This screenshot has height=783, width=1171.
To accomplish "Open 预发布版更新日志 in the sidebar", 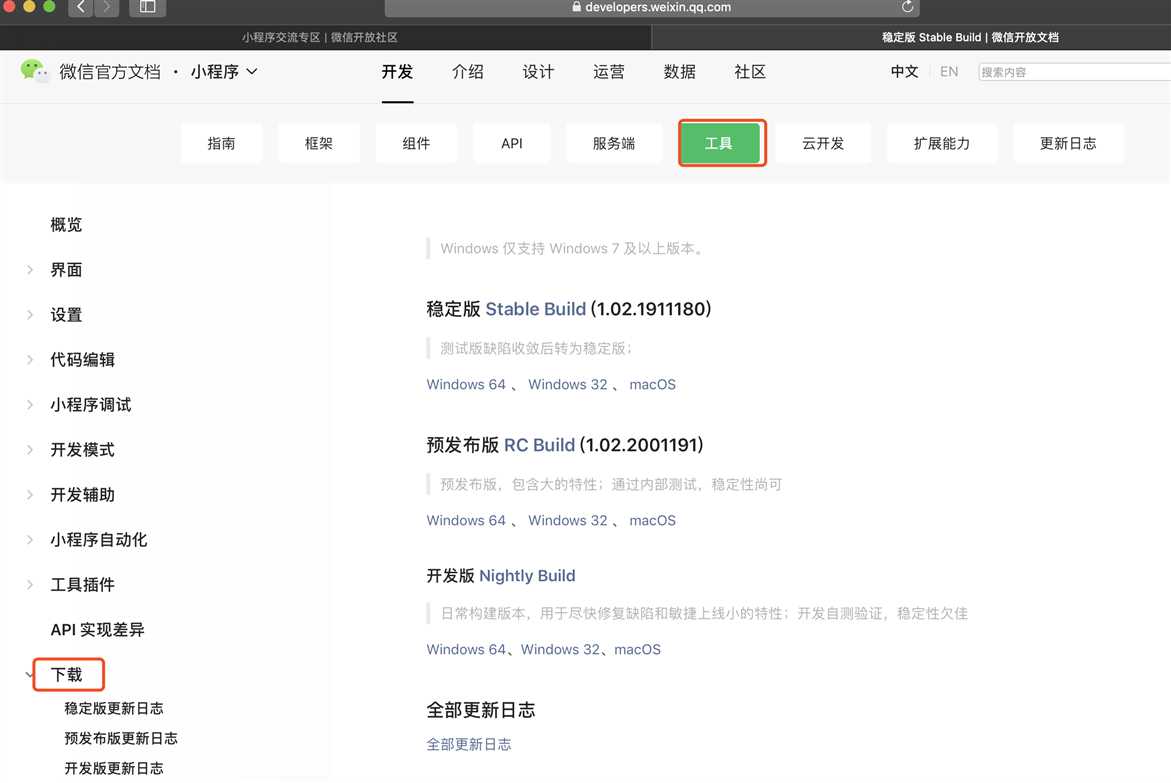I will click(121, 738).
